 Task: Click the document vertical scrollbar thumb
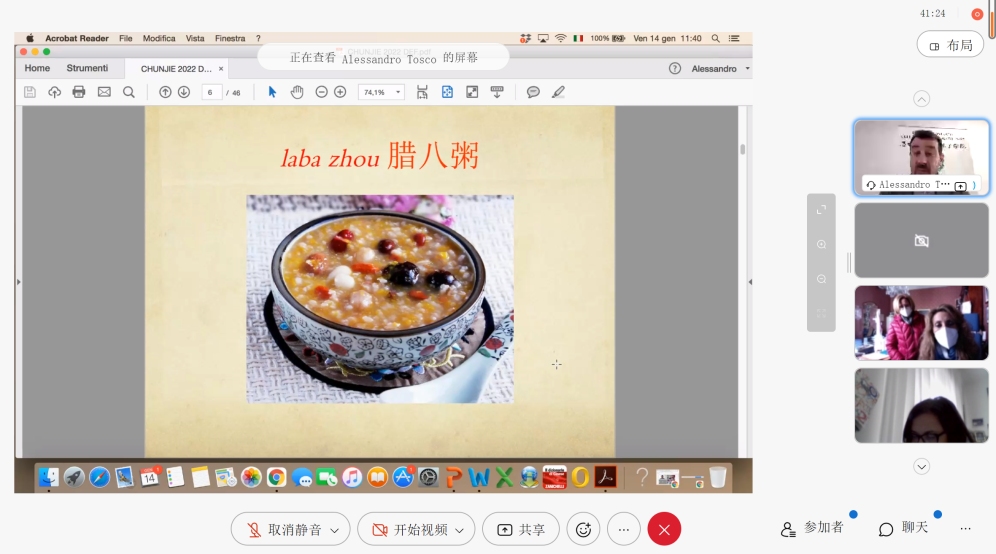[743, 149]
